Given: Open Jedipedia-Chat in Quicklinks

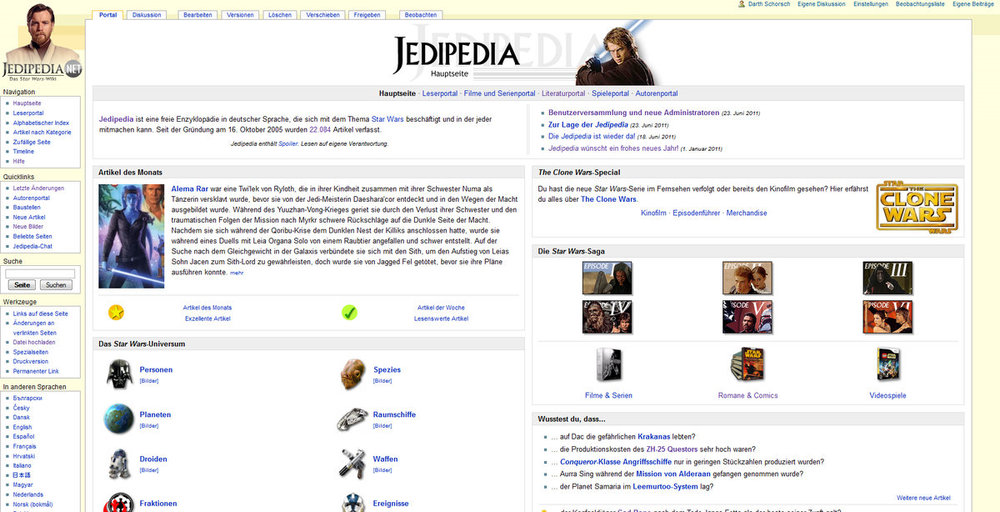Looking at the screenshot, I should pos(33,246).
